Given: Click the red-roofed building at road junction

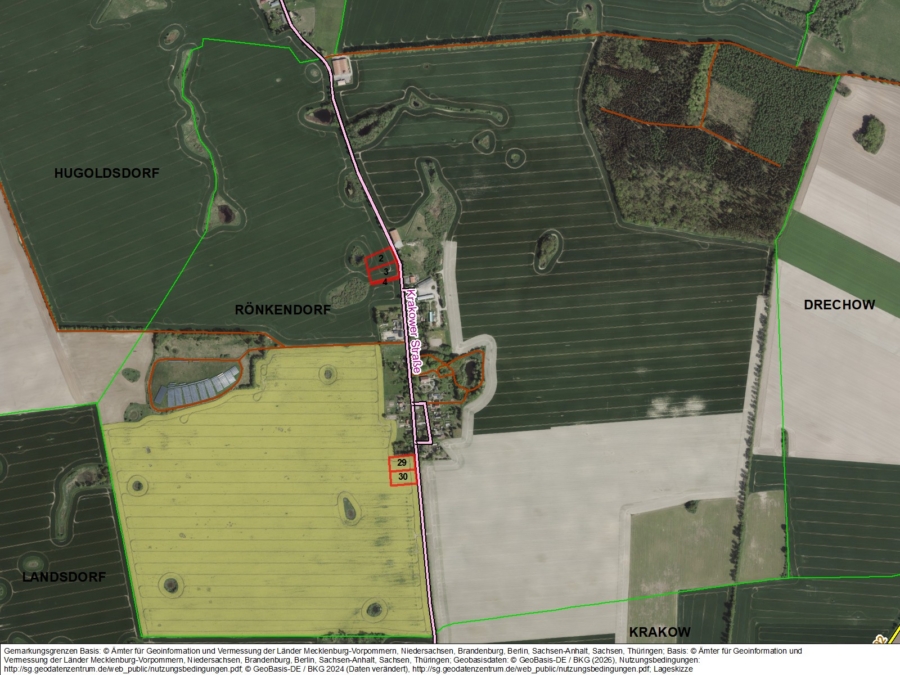Looking at the screenshot, I should 341,69.
